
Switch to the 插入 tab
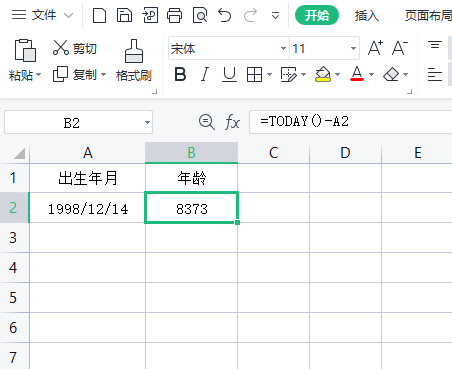click(x=367, y=15)
